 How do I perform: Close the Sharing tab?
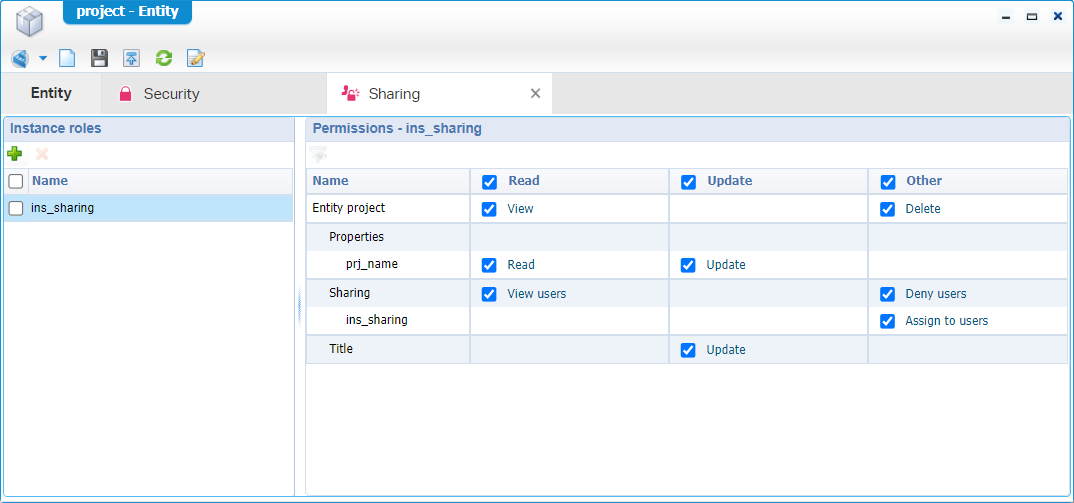535,93
